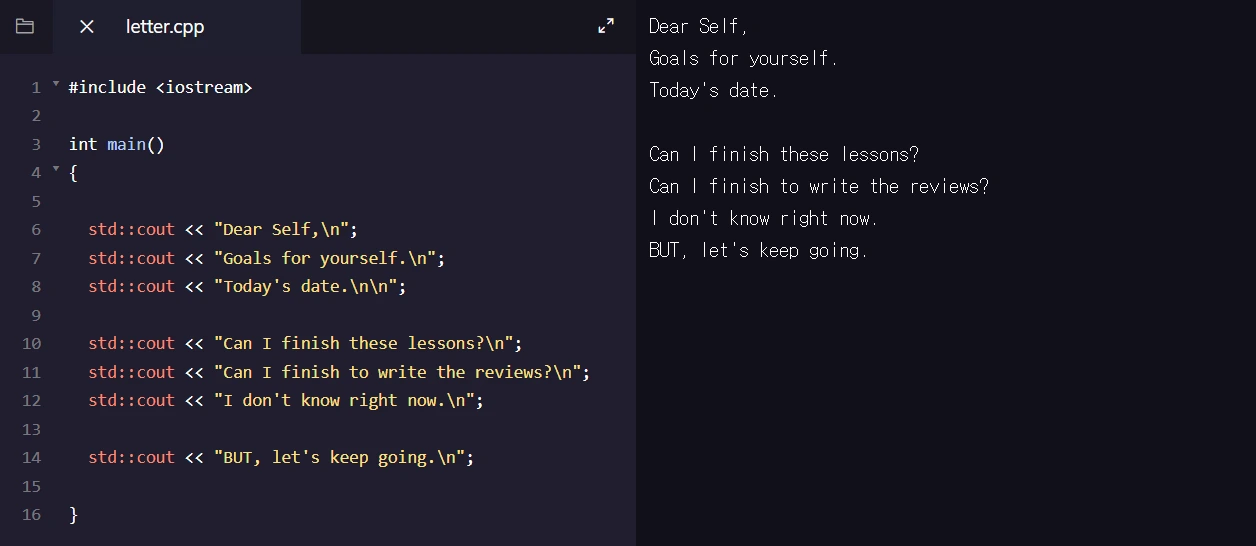1256x546 pixels.
Task: Click line number 6 in the gutter
Action: [36, 229]
